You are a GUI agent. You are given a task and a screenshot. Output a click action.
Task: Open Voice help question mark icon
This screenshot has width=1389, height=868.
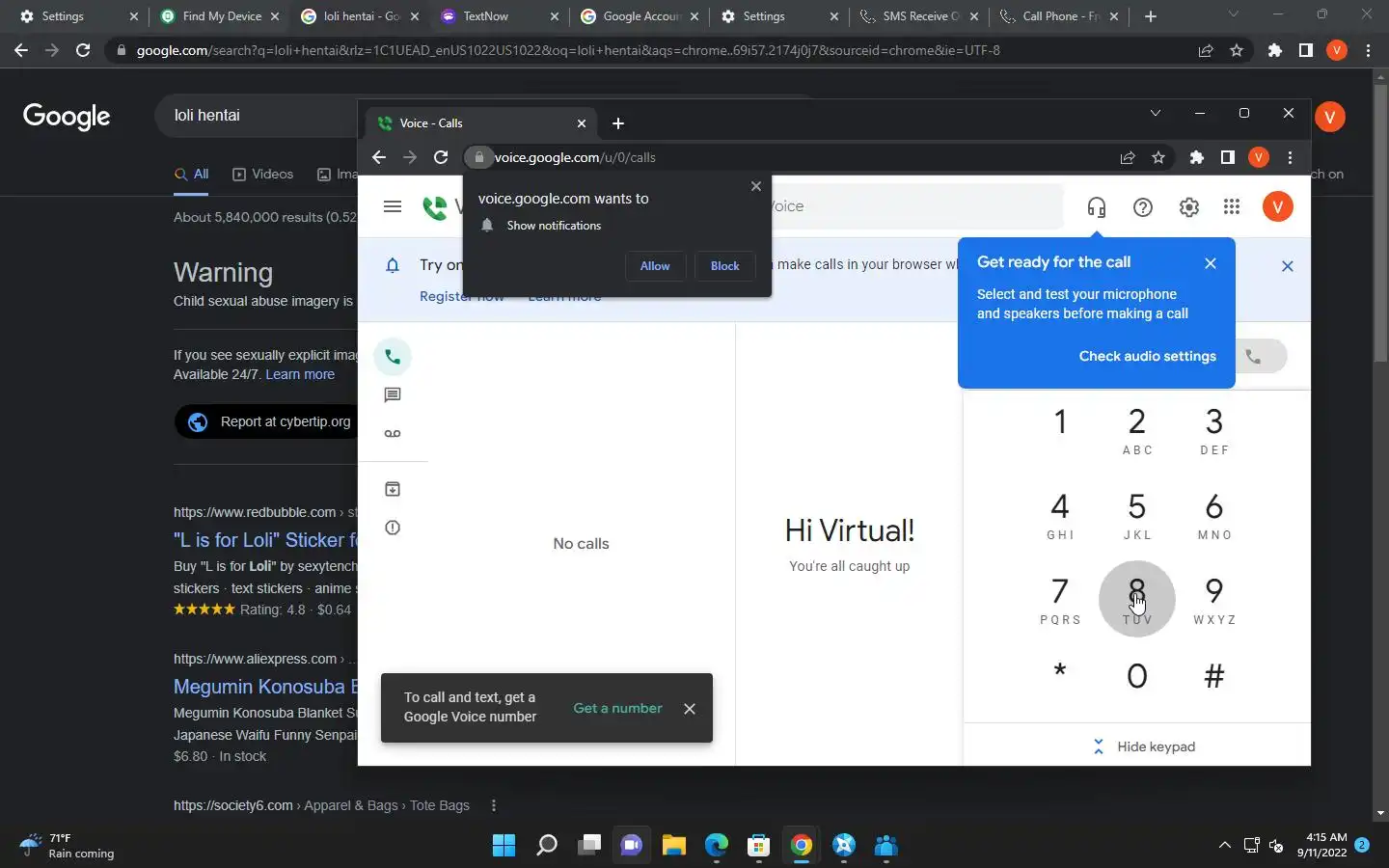(1143, 207)
